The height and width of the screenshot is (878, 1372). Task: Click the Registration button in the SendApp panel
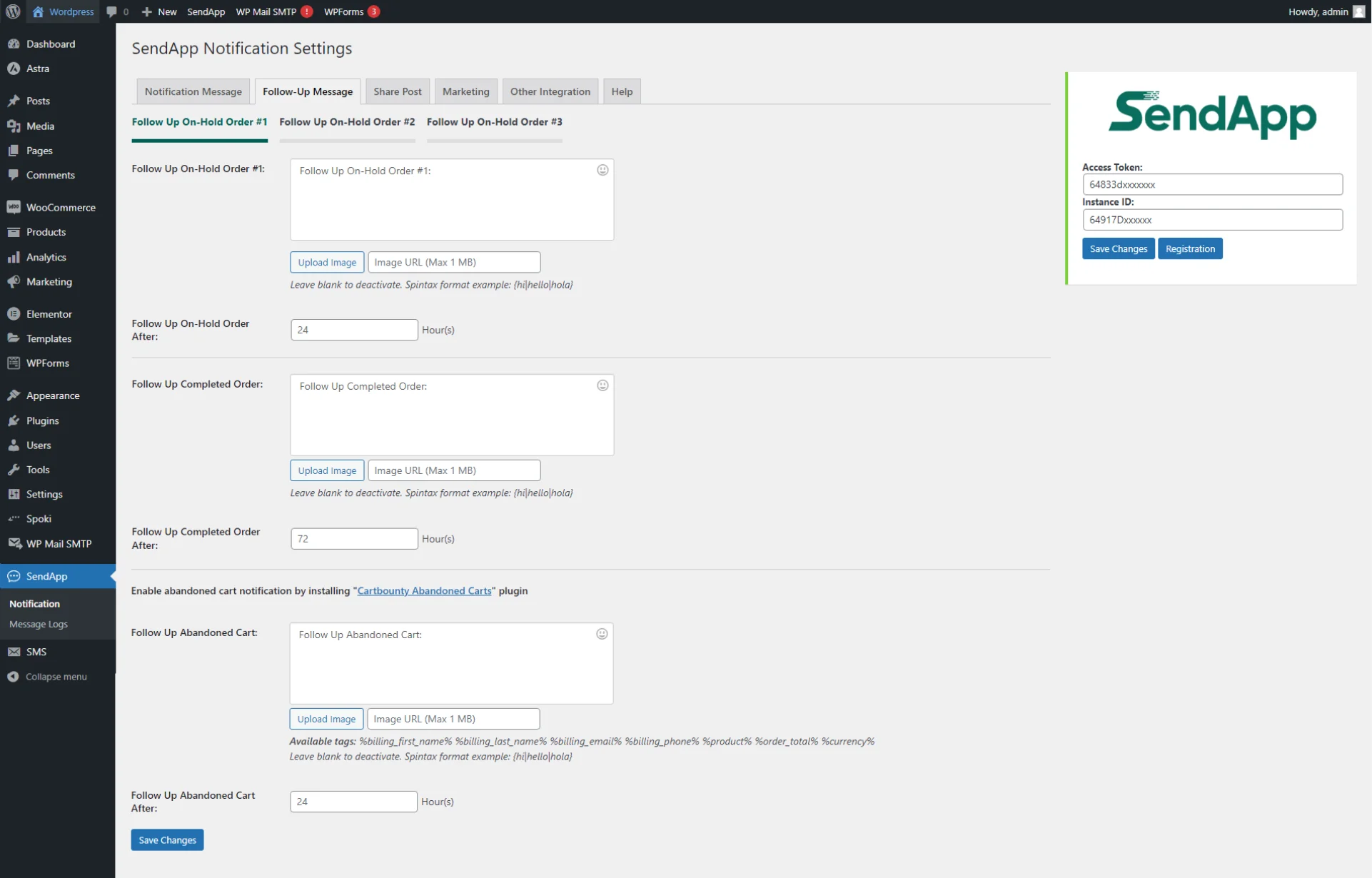1189,248
